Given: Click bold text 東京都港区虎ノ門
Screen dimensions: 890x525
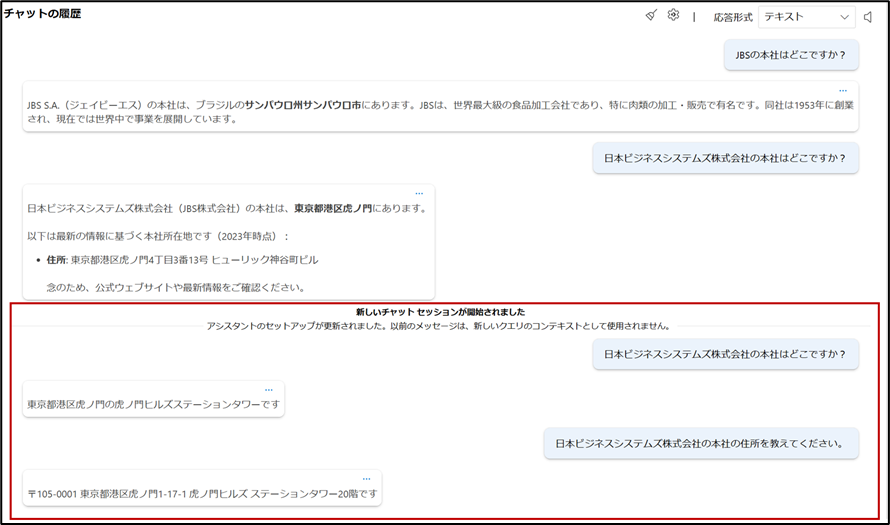Looking at the screenshot, I should pos(333,208).
